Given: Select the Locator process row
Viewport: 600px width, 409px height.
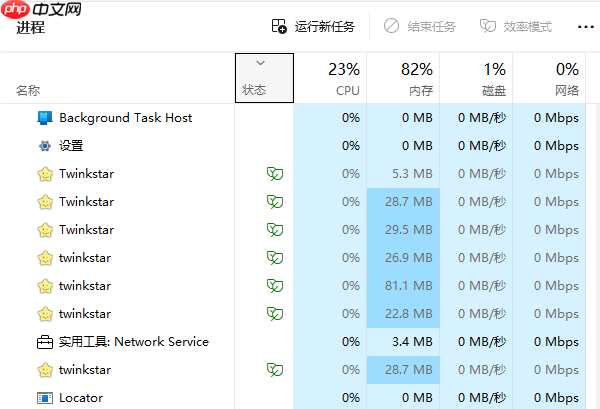Looking at the screenshot, I should (x=81, y=398).
